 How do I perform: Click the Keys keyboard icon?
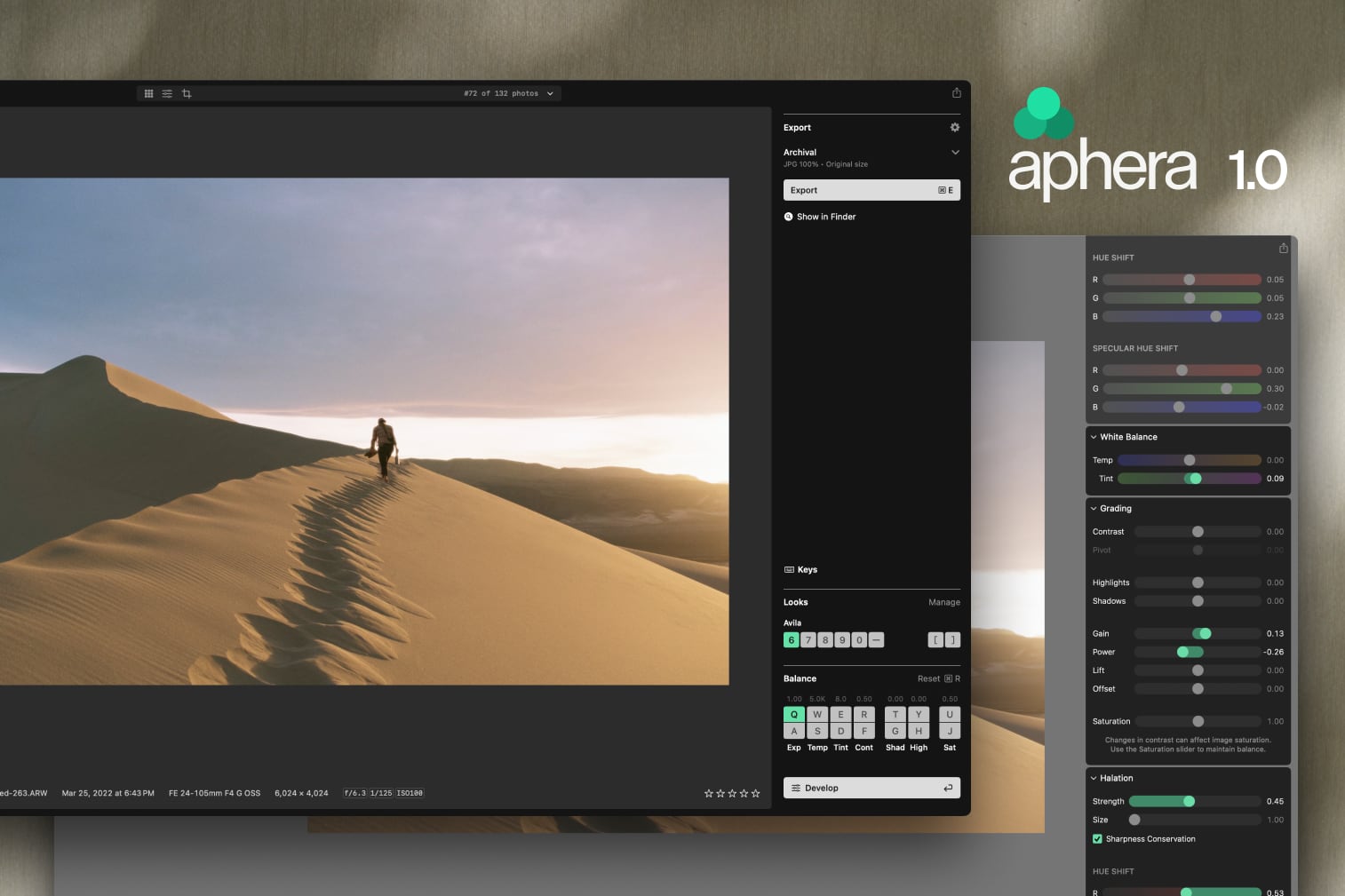tap(789, 569)
